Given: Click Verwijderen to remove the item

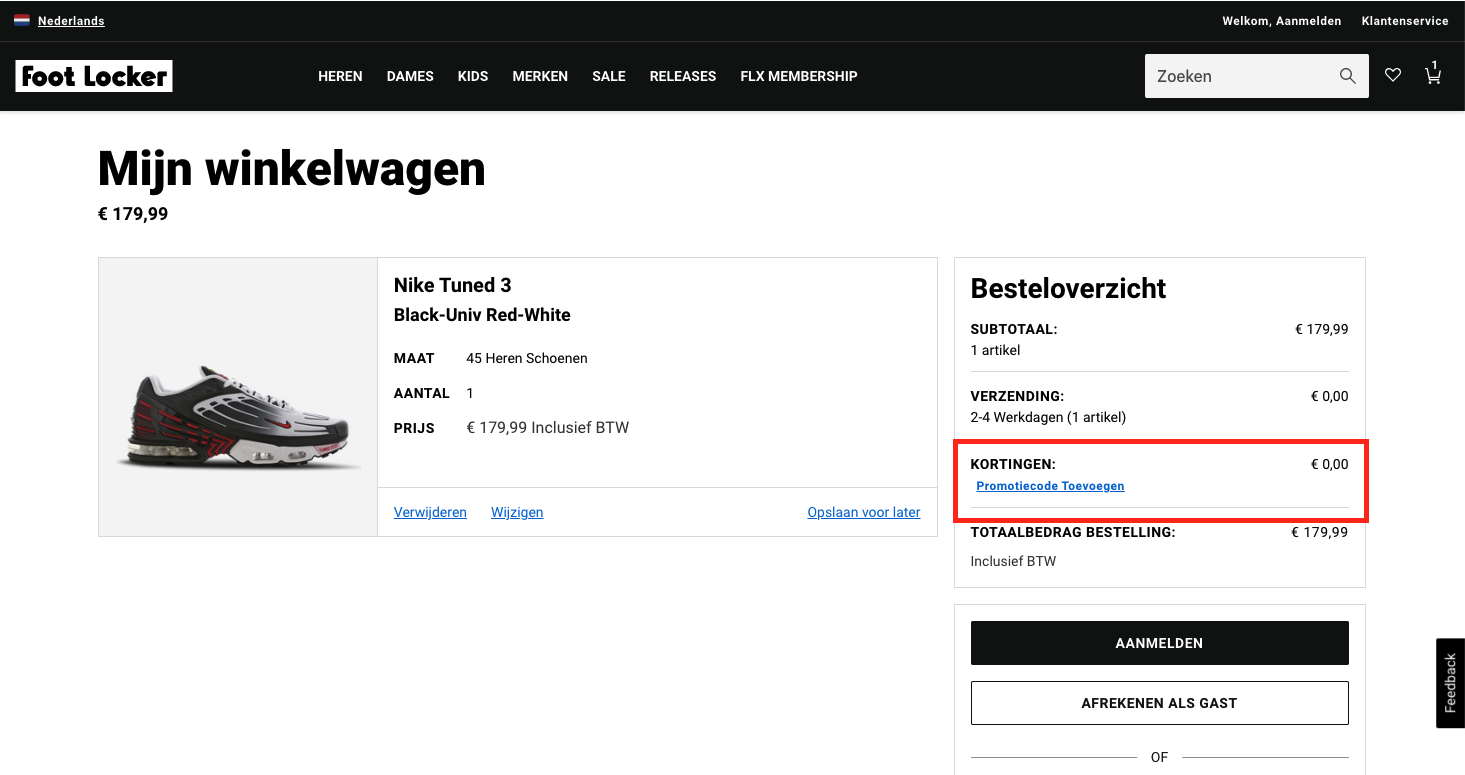Looking at the screenshot, I should click(430, 512).
